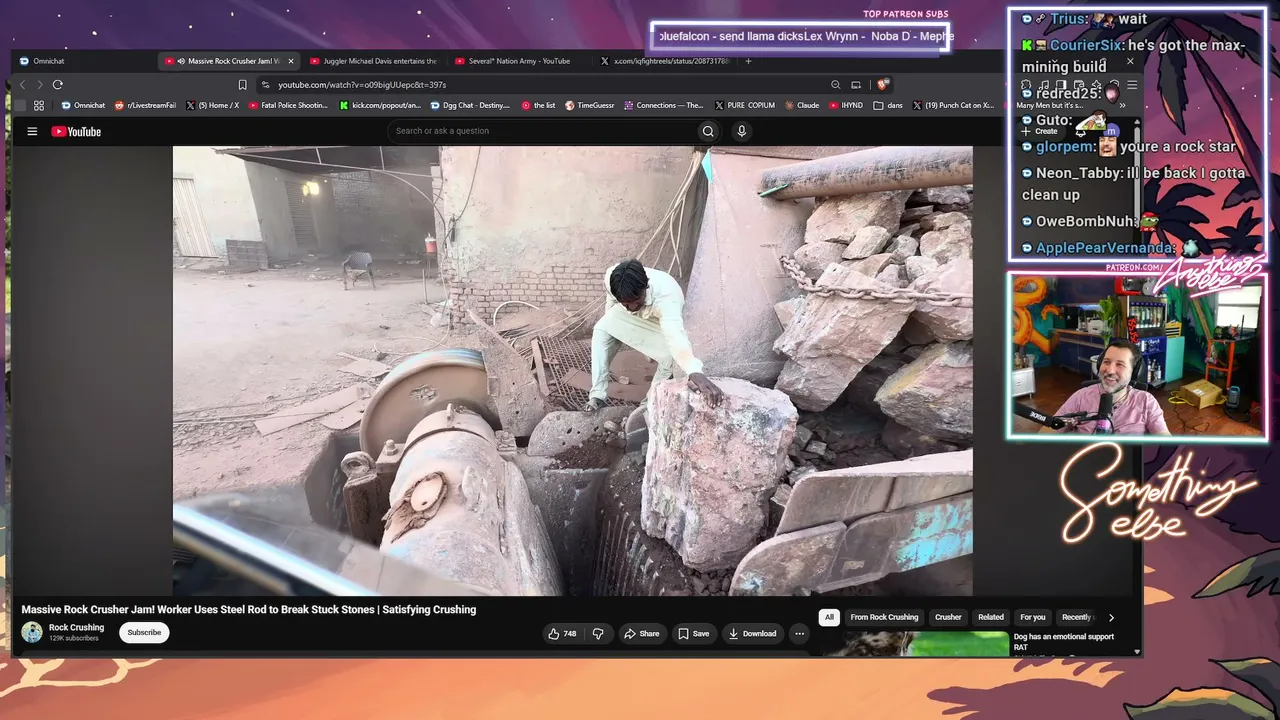Dislike the video with thumbs down

[598, 634]
